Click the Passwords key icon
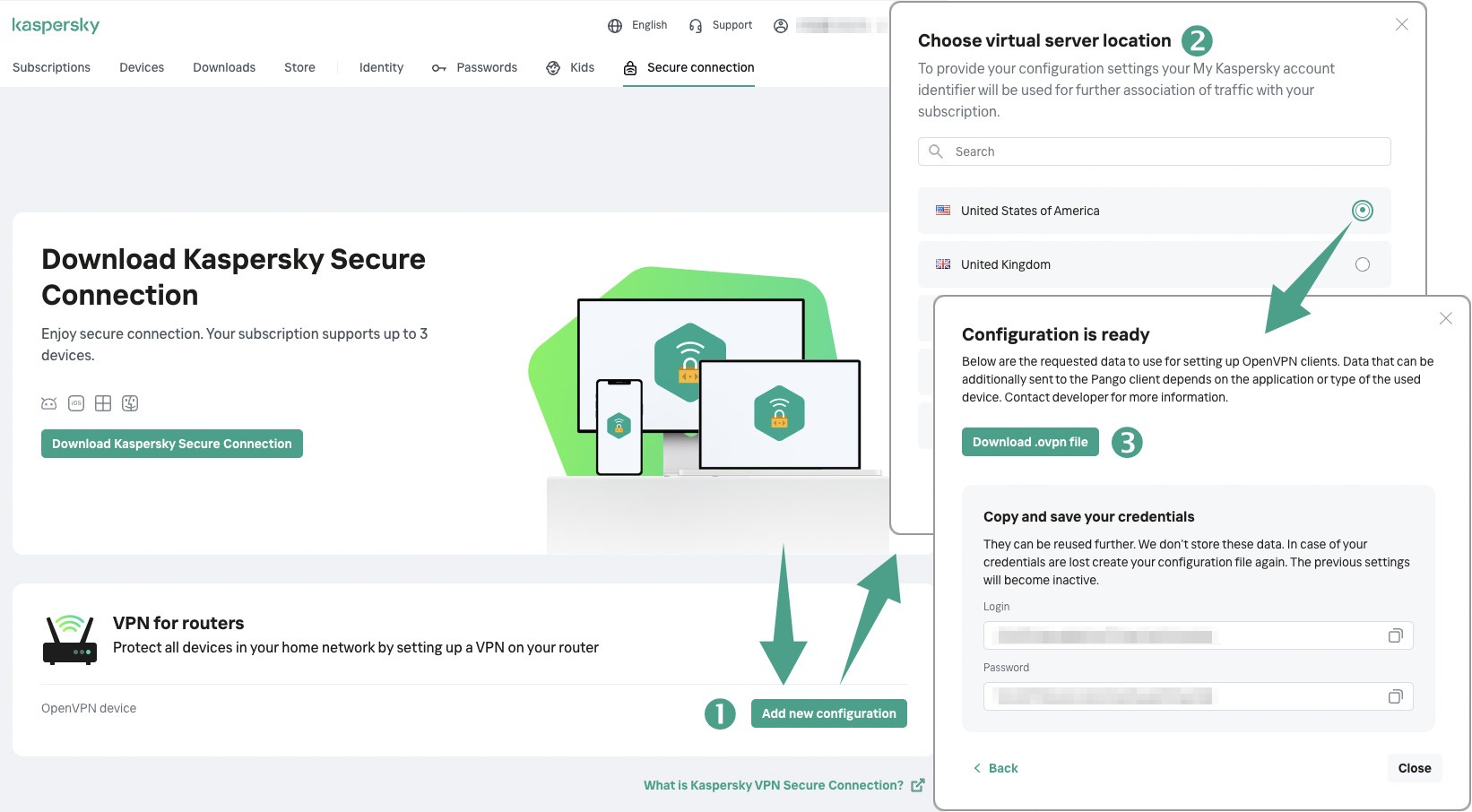 click(x=439, y=68)
